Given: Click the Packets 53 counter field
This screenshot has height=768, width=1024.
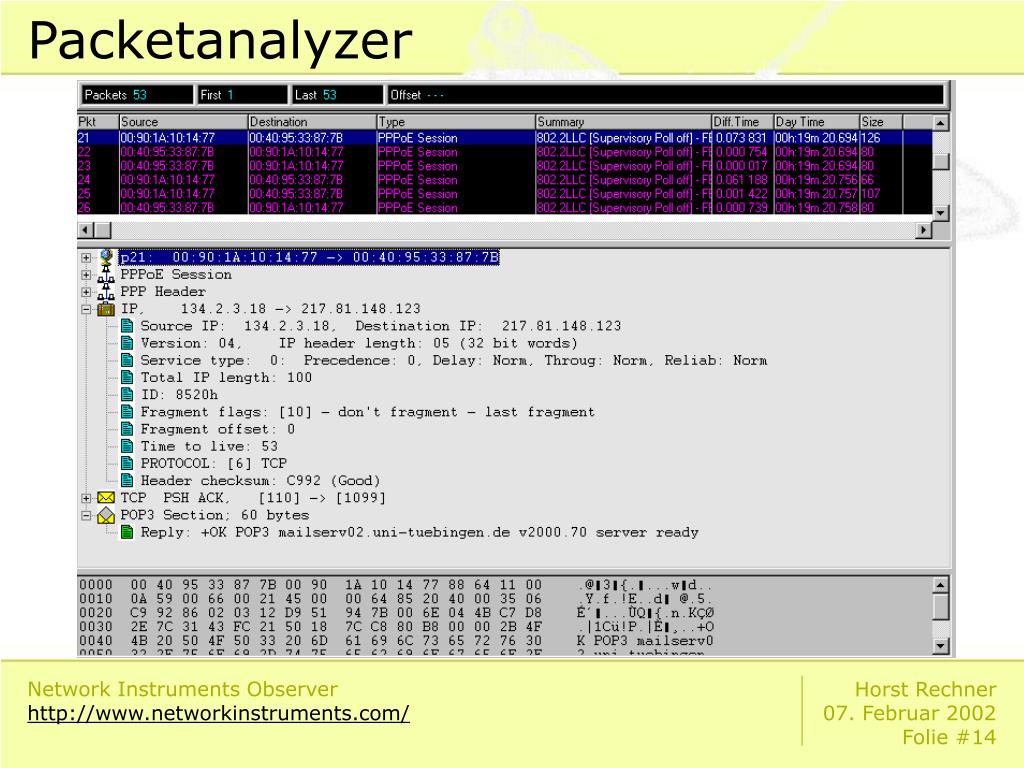Looking at the screenshot, I should coord(138,95).
